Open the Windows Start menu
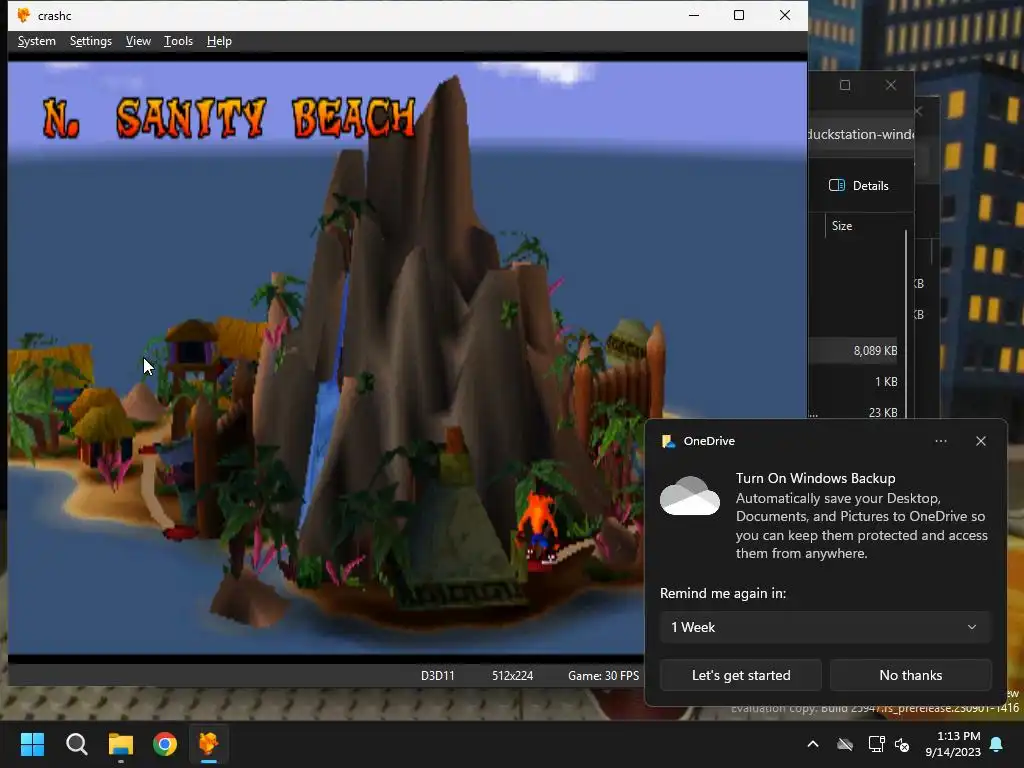Image resolution: width=1024 pixels, height=768 pixels. pos(32,744)
